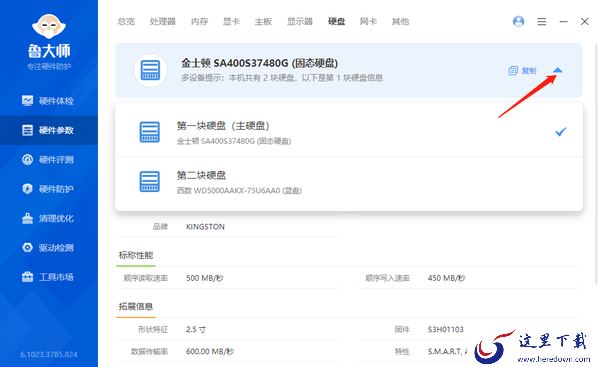Click the checkmark on the first disk
The width and height of the screenshot is (600, 367).
pyautogui.click(x=561, y=132)
